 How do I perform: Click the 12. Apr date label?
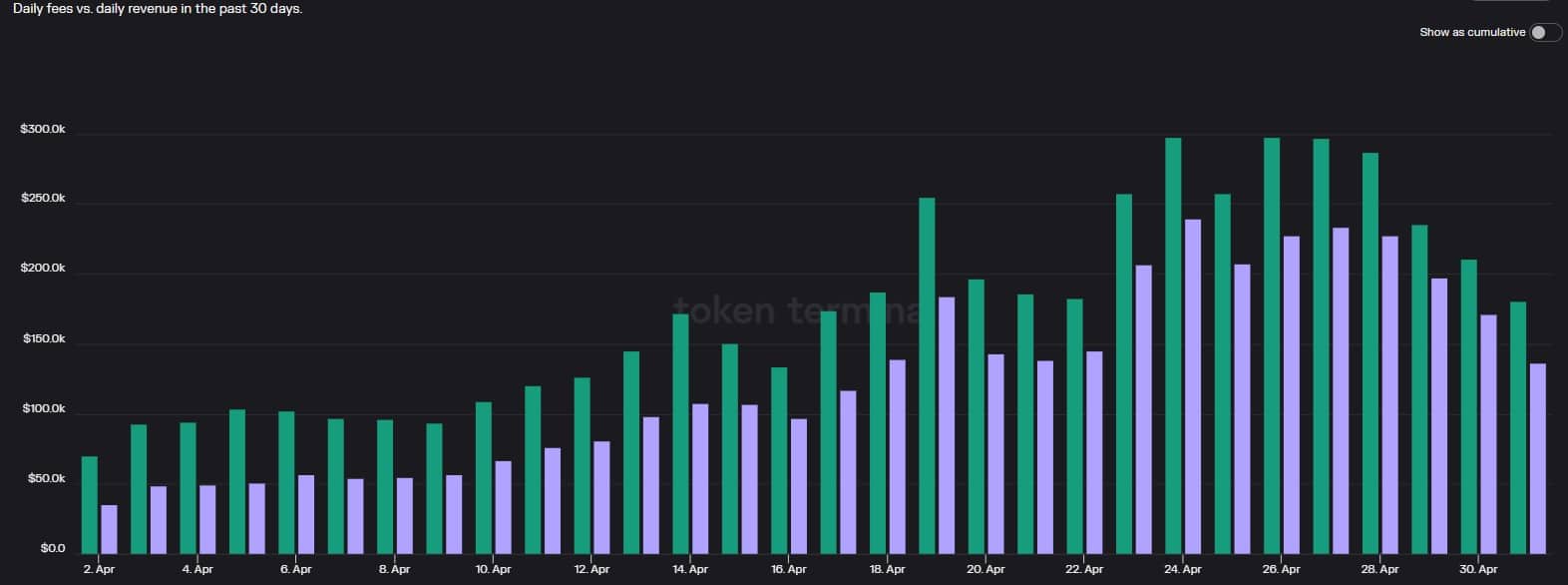pyautogui.click(x=591, y=570)
